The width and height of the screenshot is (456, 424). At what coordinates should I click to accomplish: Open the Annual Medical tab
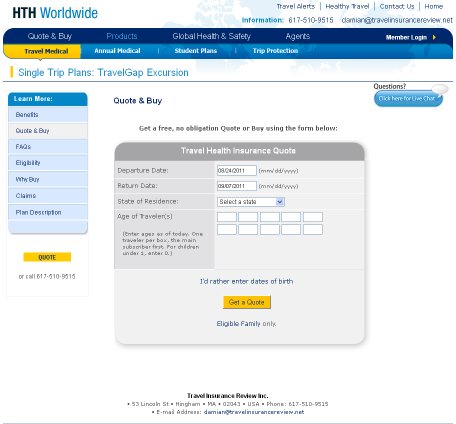pyautogui.click(x=117, y=51)
